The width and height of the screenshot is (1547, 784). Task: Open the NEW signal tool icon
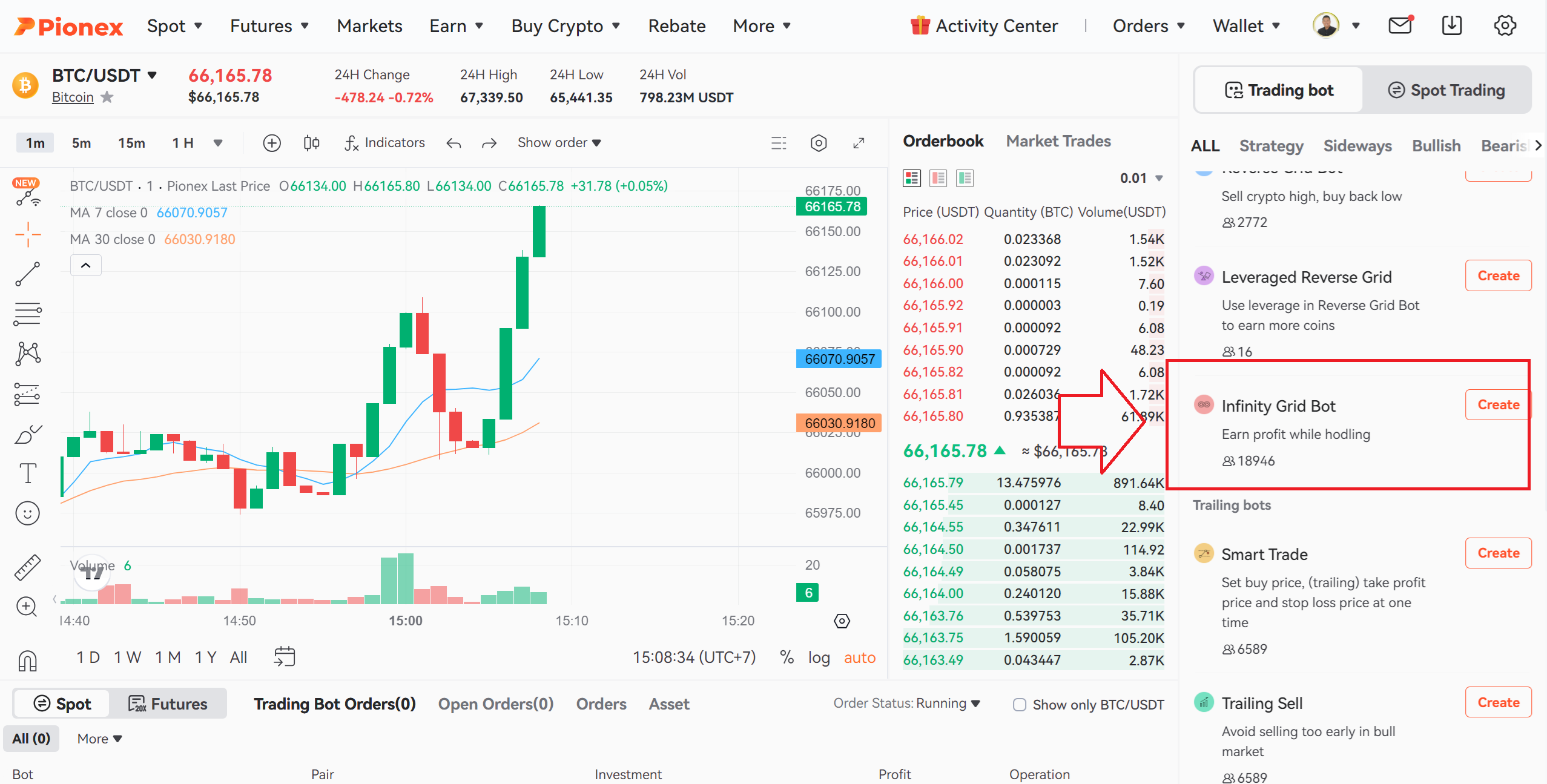click(x=27, y=193)
